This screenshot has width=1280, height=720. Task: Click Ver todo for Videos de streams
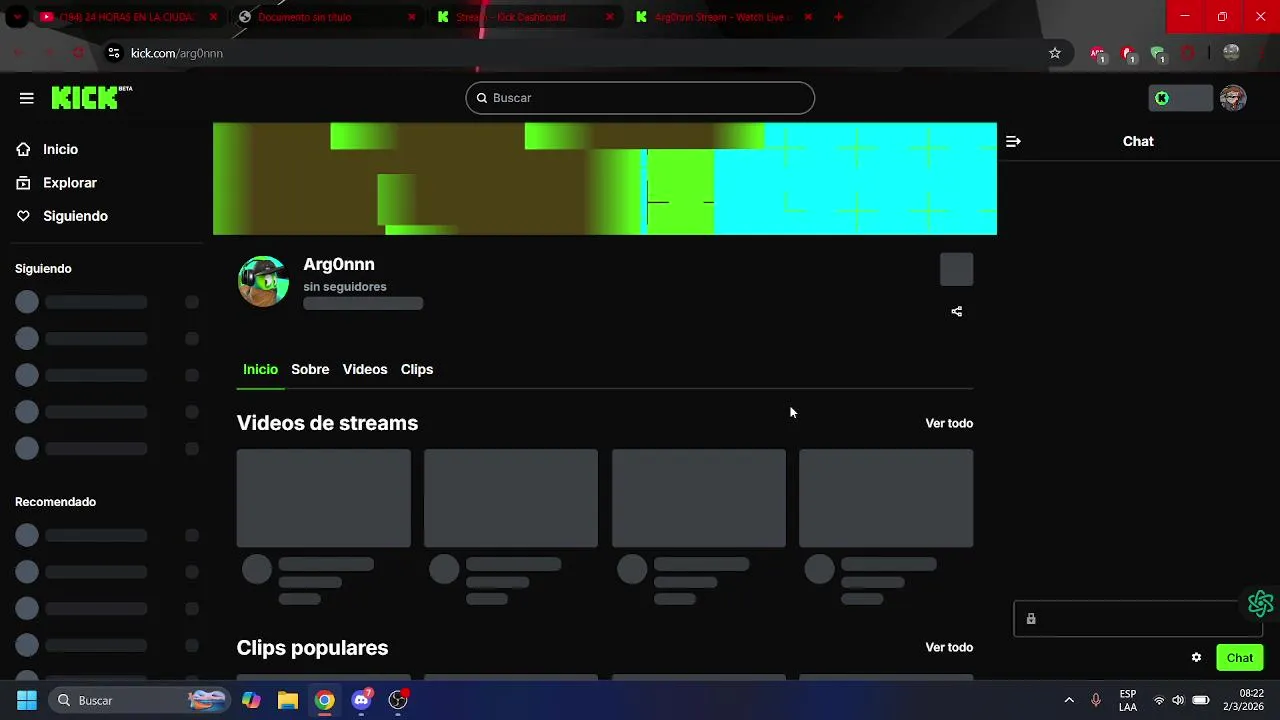(949, 423)
